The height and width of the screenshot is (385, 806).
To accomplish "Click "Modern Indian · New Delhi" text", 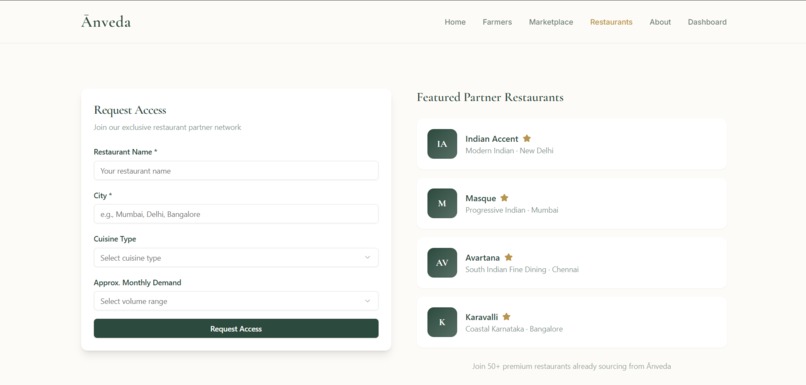I will tap(509, 151).
